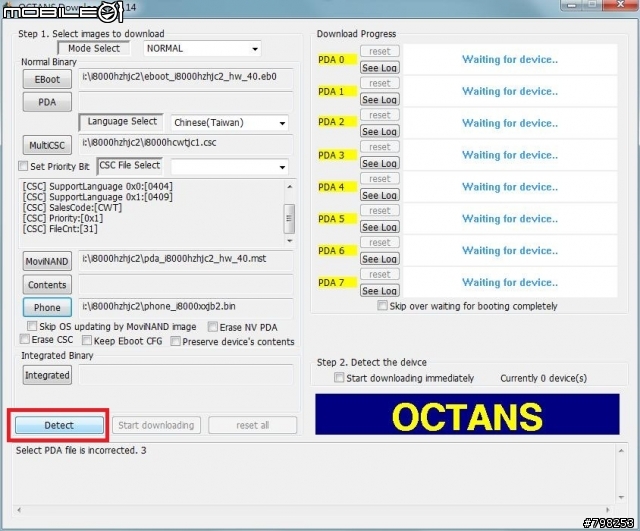
Task: Click See Log for PDA 2
Action: coord(380,131)
